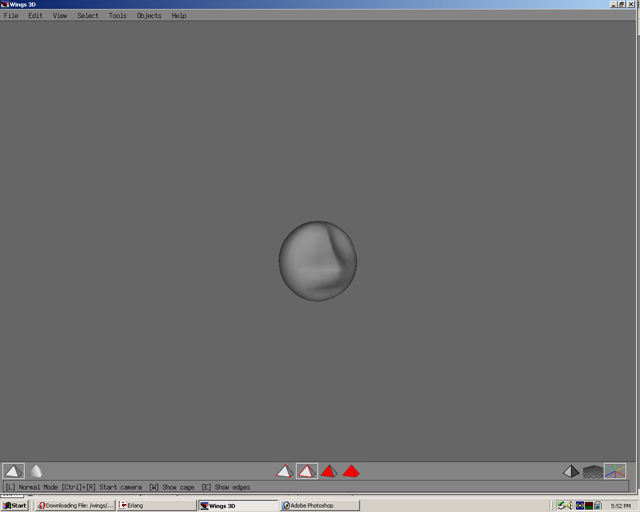Switch to flat shading pyramid icon
Screen dimensions: 640x512
13,471
